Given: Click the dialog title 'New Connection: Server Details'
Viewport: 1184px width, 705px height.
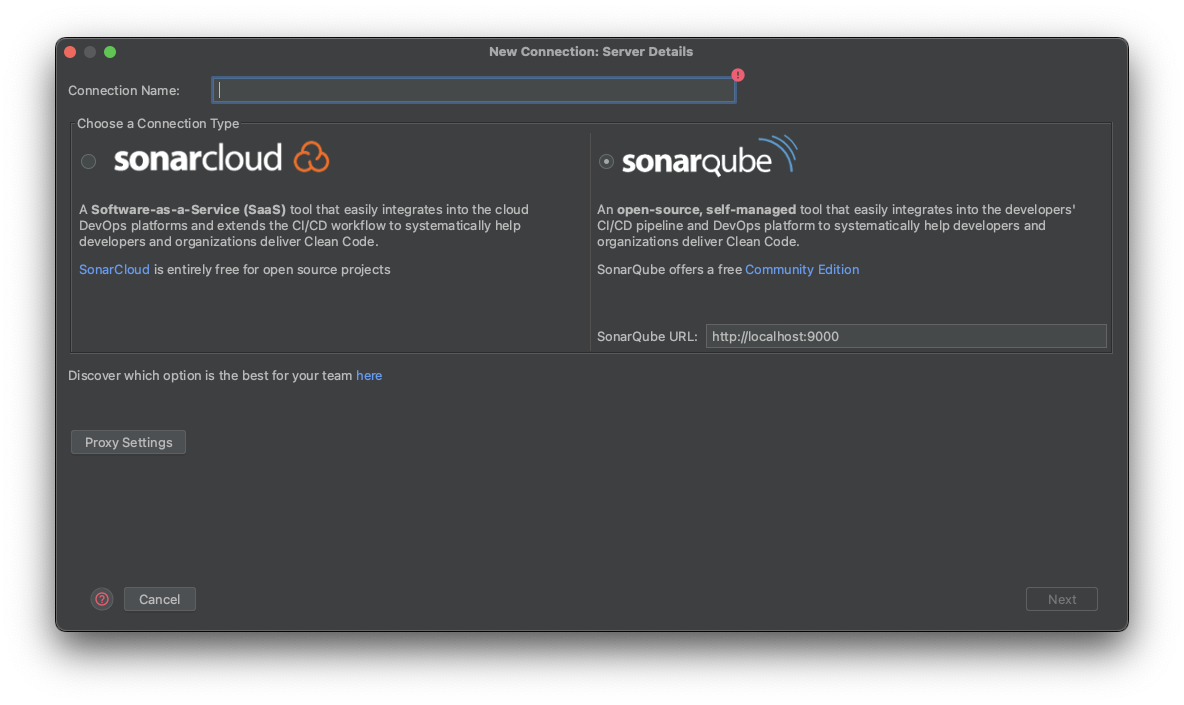Looking at the screenshot, I should pyautogui.click(x=590, y=51).
